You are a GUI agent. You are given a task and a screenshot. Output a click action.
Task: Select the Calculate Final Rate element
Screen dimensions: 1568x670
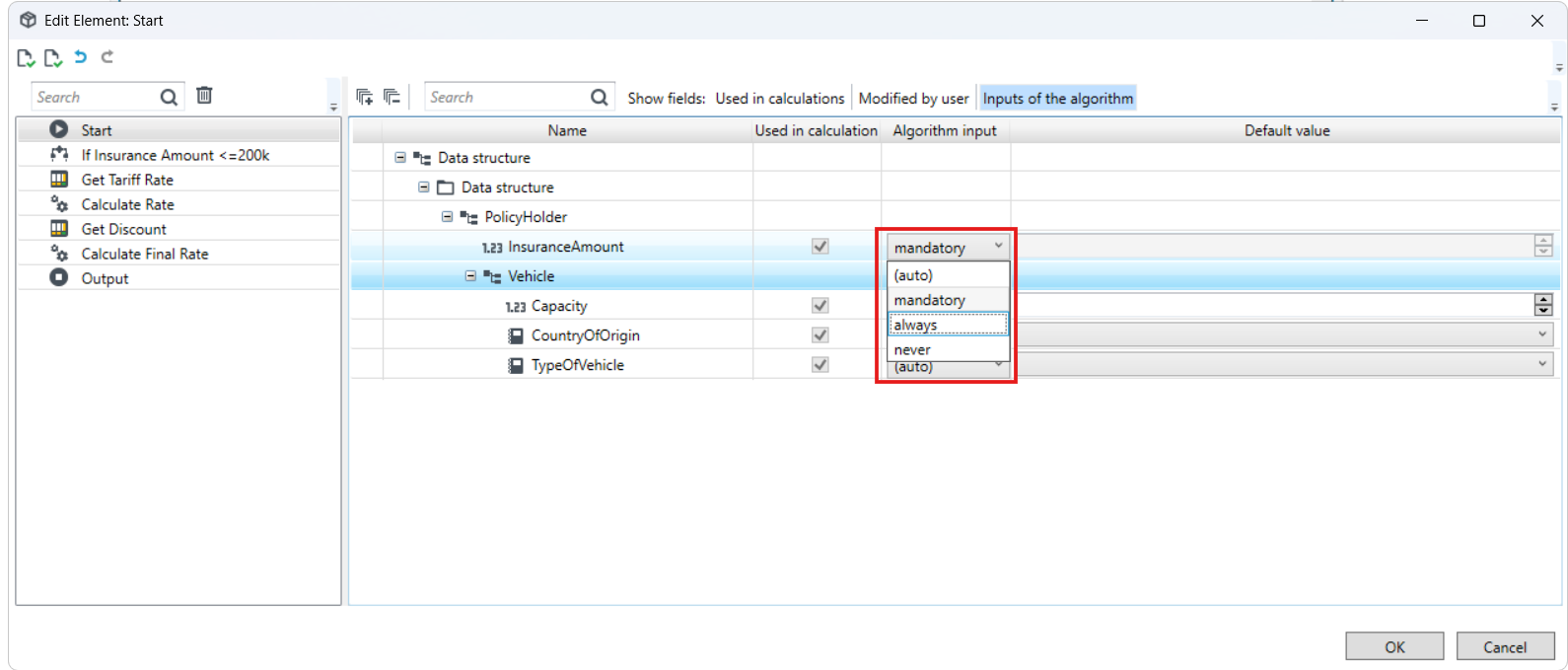tap(145, 254)
